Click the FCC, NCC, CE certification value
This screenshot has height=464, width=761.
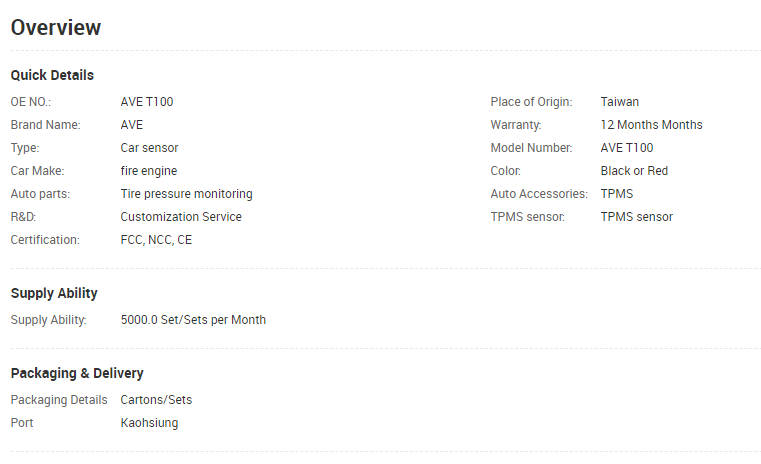(156, 240)
